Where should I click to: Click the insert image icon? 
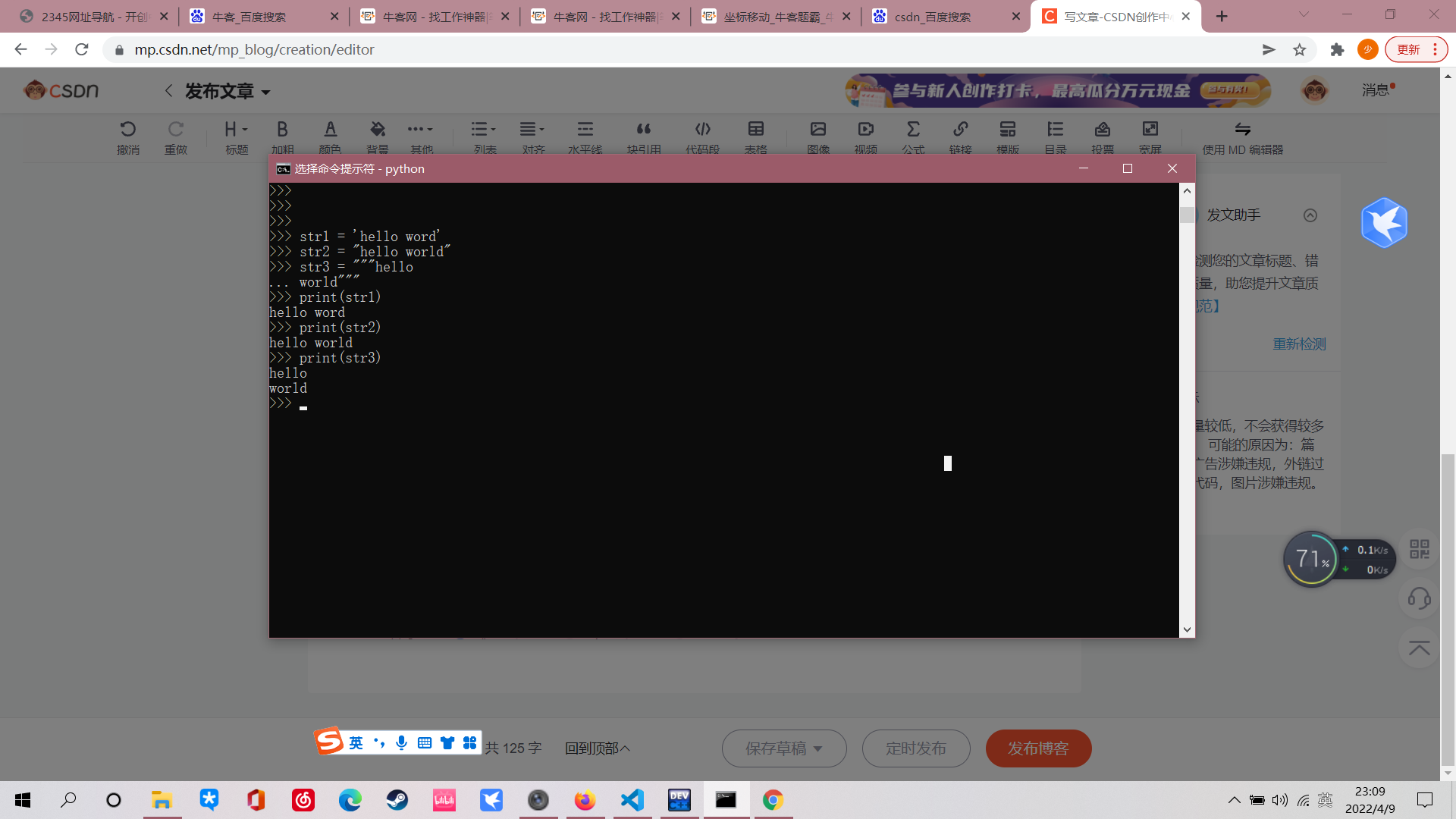point(817,130)
